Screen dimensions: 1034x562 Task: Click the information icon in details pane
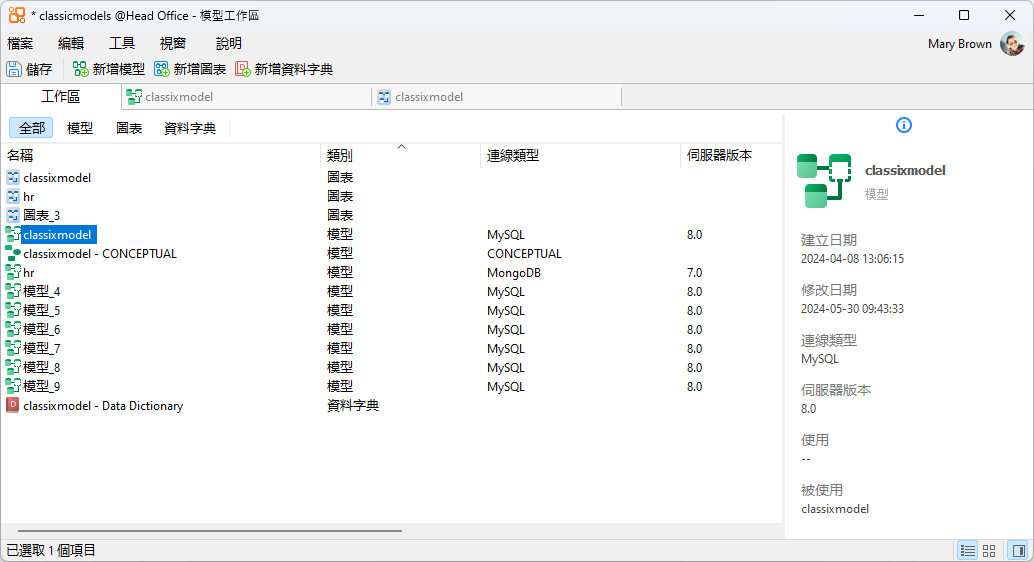pos(903,125)
